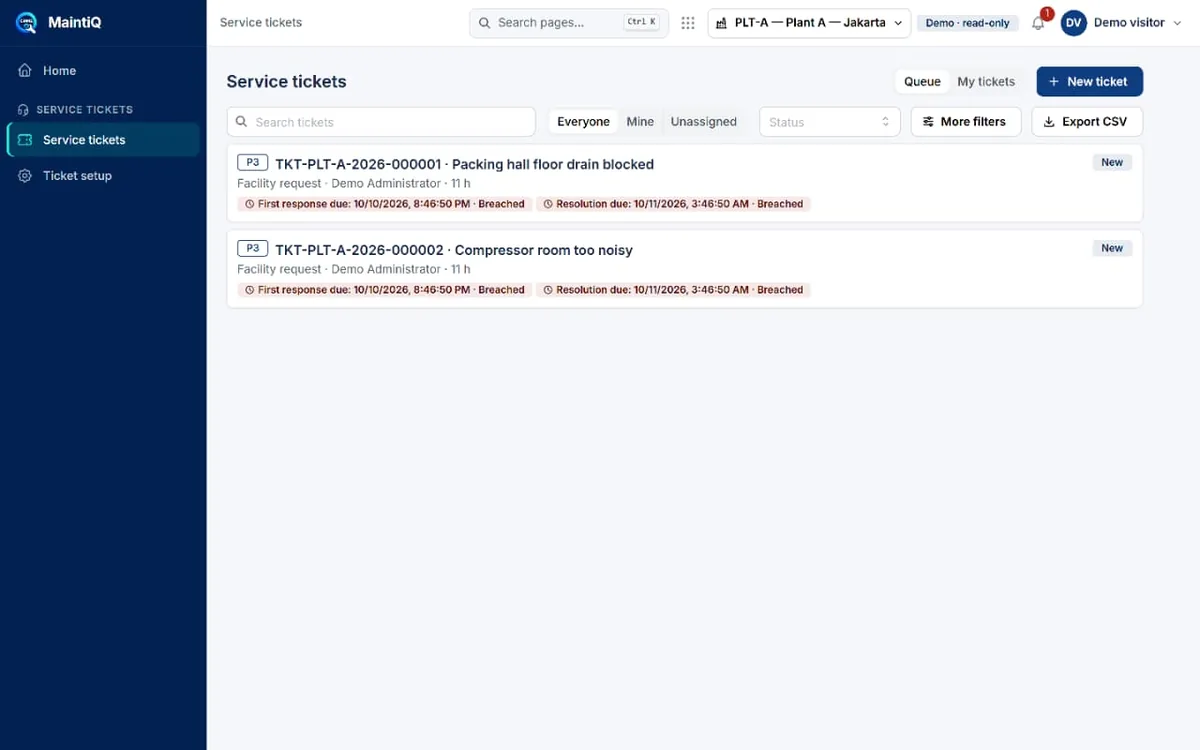Click the MaintiQ logo icon
Viewport: 1200px width, 750px height.
point(27,22)
